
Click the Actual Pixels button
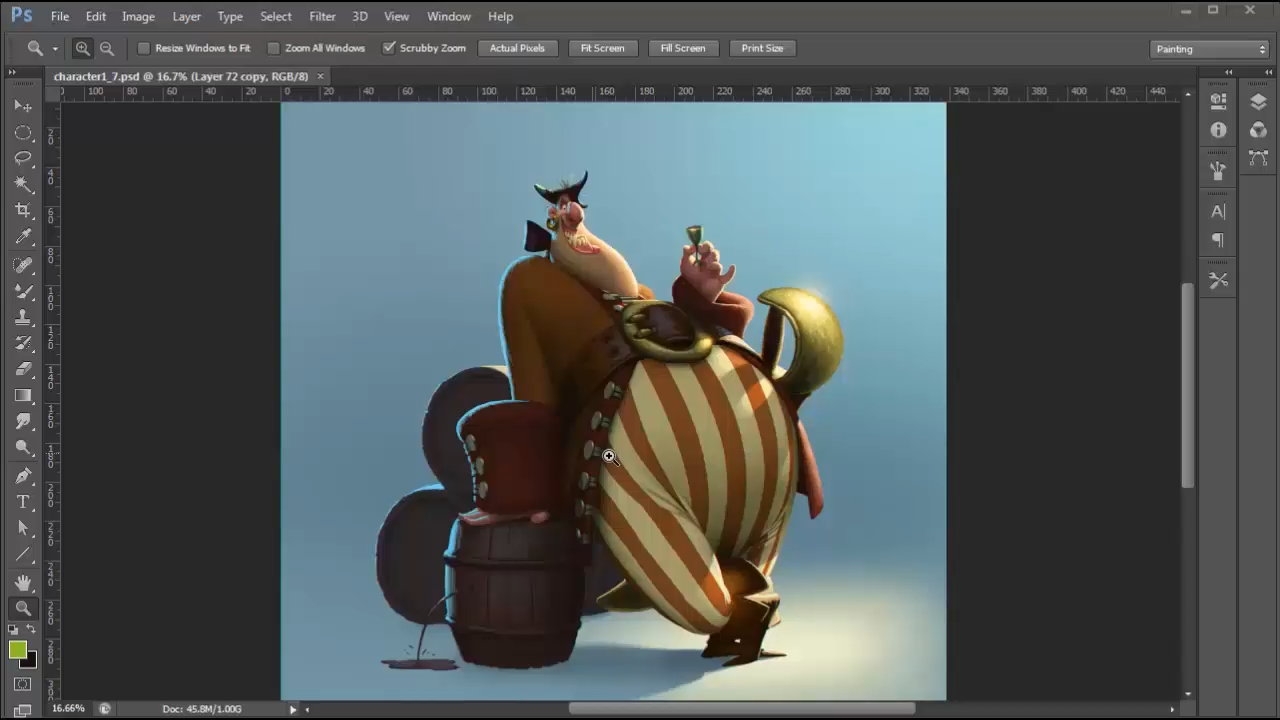517,48
